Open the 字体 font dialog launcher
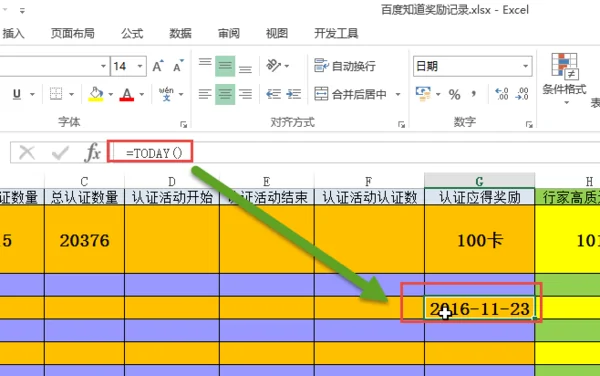Image resolution: width=600 pixels, height=376 pixels. click(x=184, y=124)
